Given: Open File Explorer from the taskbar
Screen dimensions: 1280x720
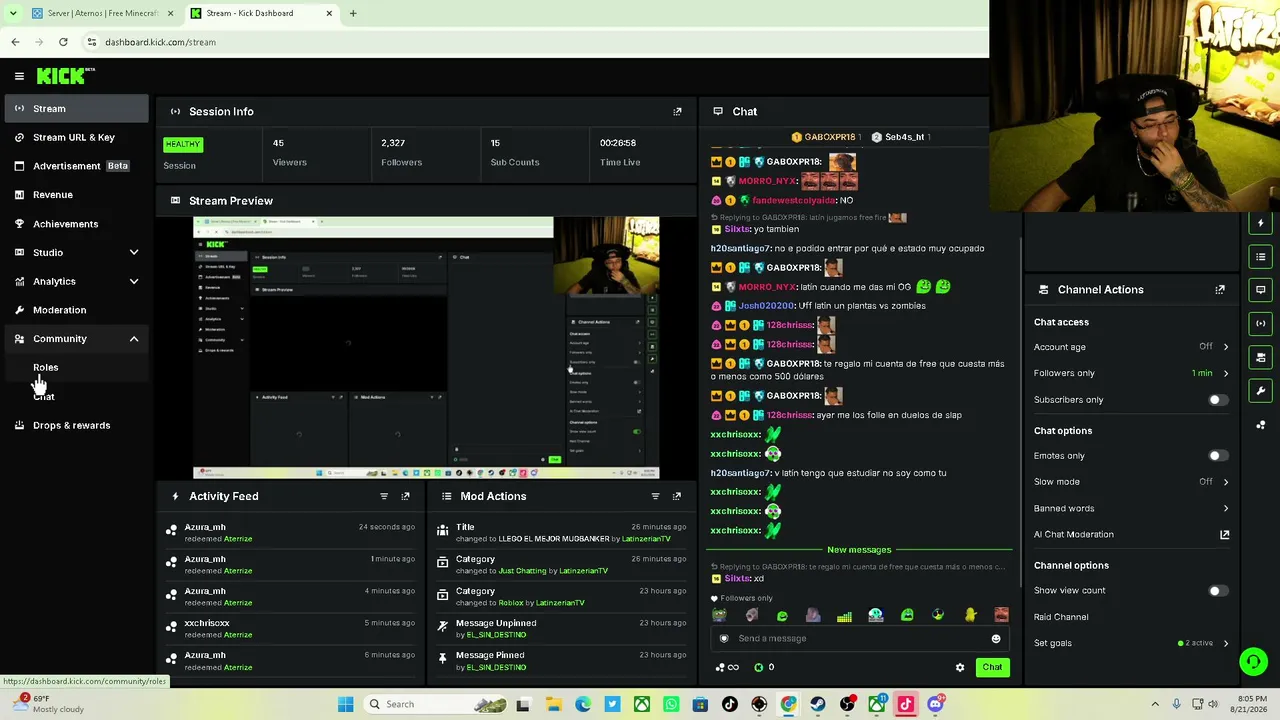Looking at the screenshot, I should pos(553,704).
